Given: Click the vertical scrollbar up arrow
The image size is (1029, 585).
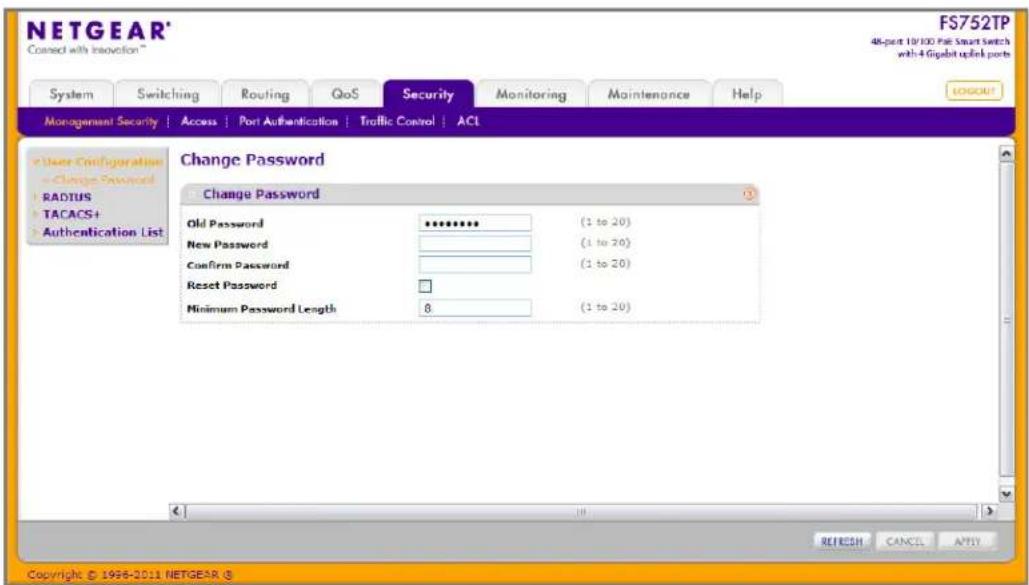Looking at the screenshot, I should (1005, 154).
